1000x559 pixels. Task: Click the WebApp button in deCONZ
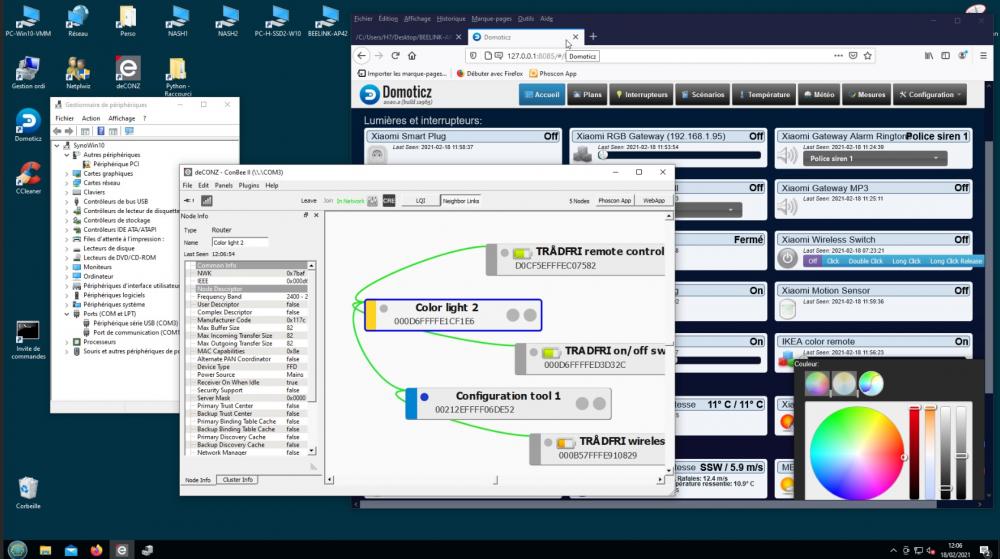pos(654,201)
